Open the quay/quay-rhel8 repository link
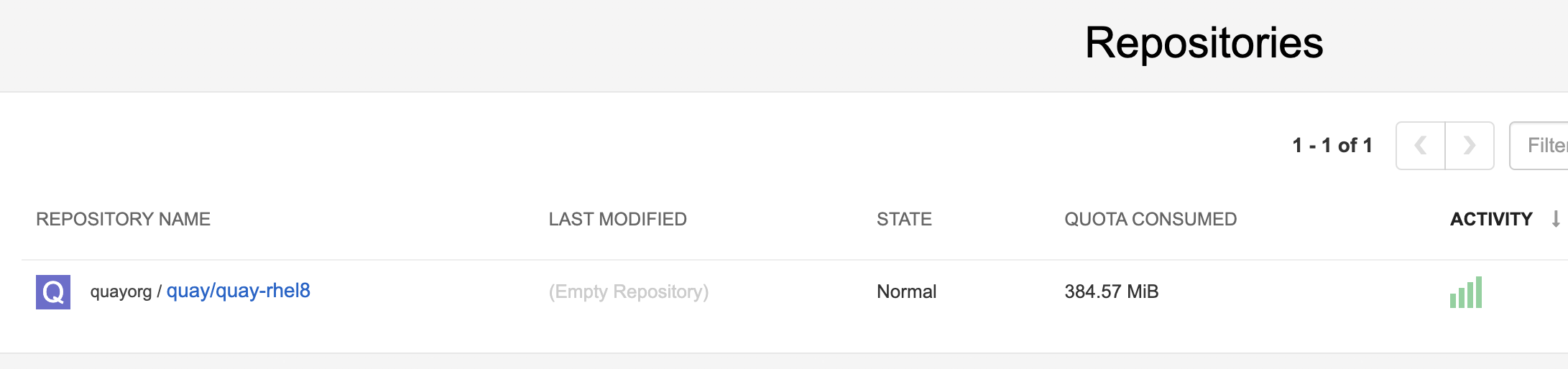 [x=239, y=291]
